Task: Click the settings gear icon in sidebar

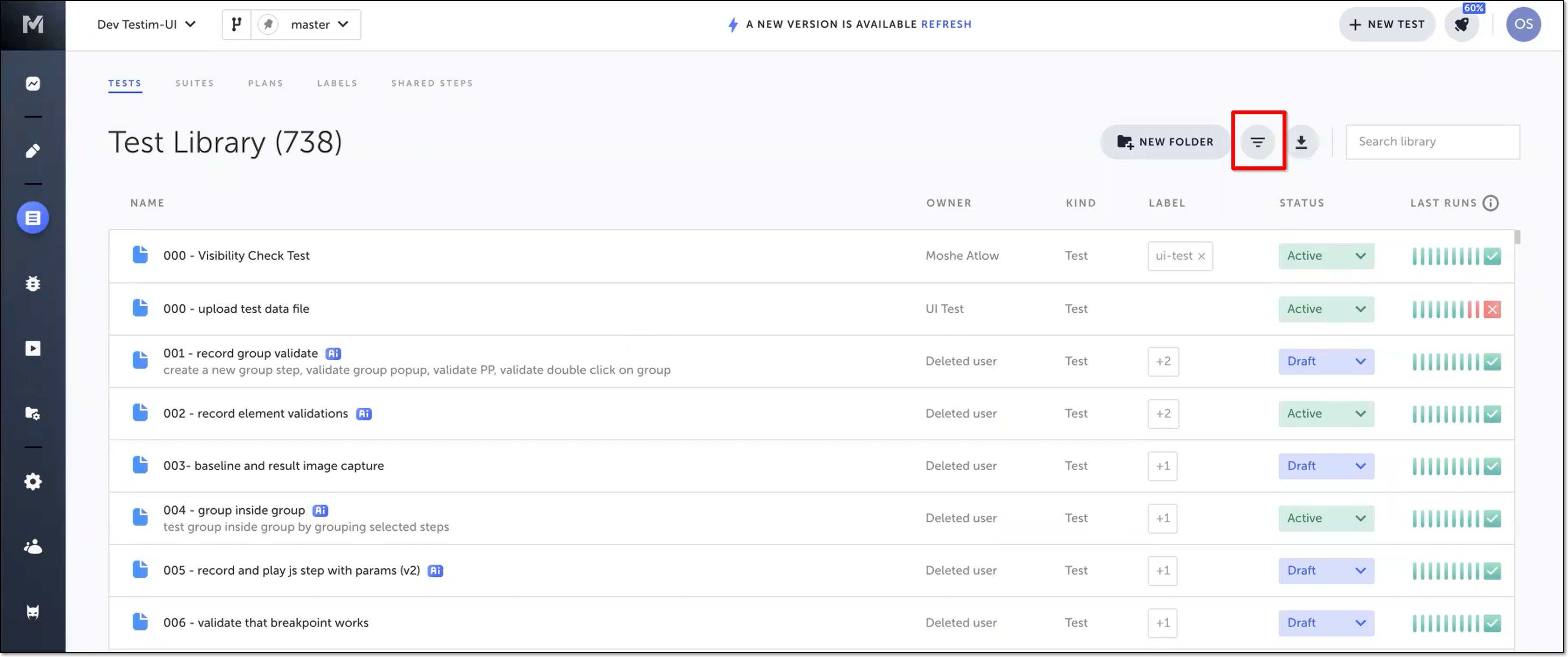Action: tap(33, 482)
